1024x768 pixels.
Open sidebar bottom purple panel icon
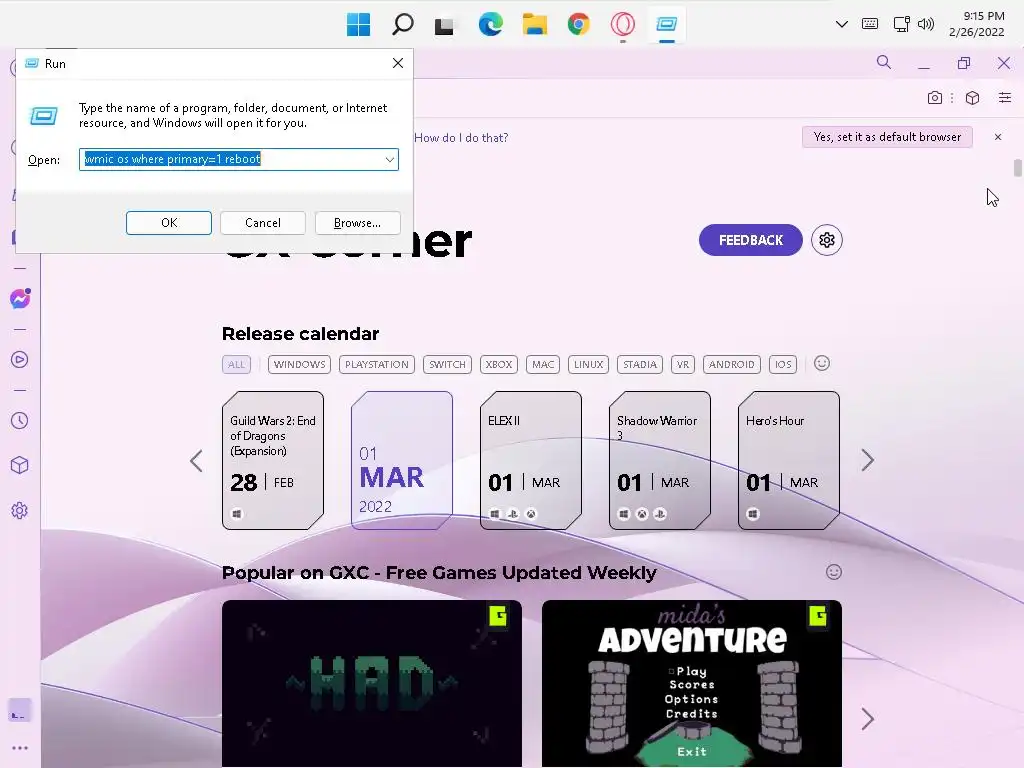[20, 711]
